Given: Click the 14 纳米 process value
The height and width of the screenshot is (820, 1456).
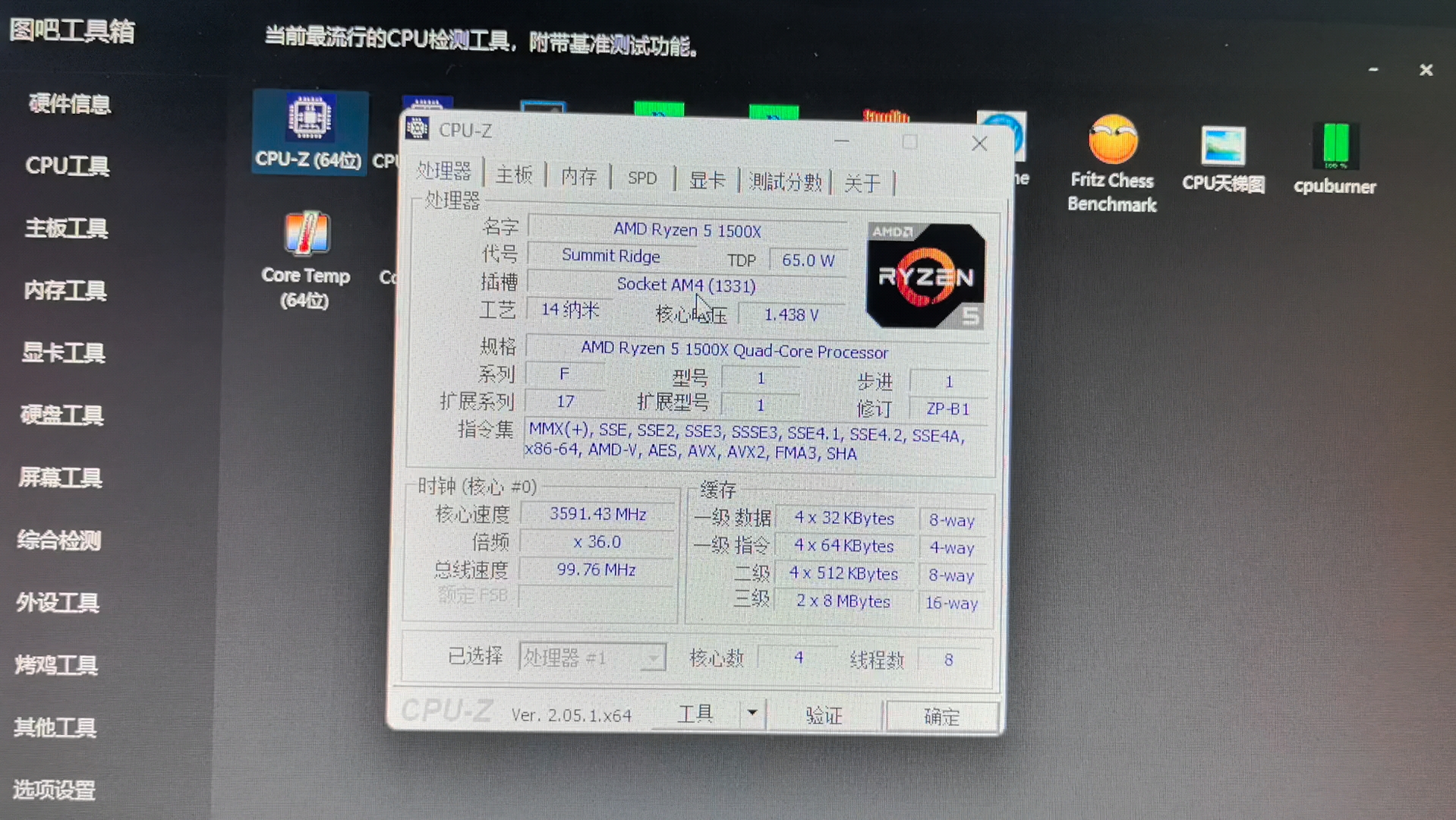Looking at the screenshot, I should point(569,310).
